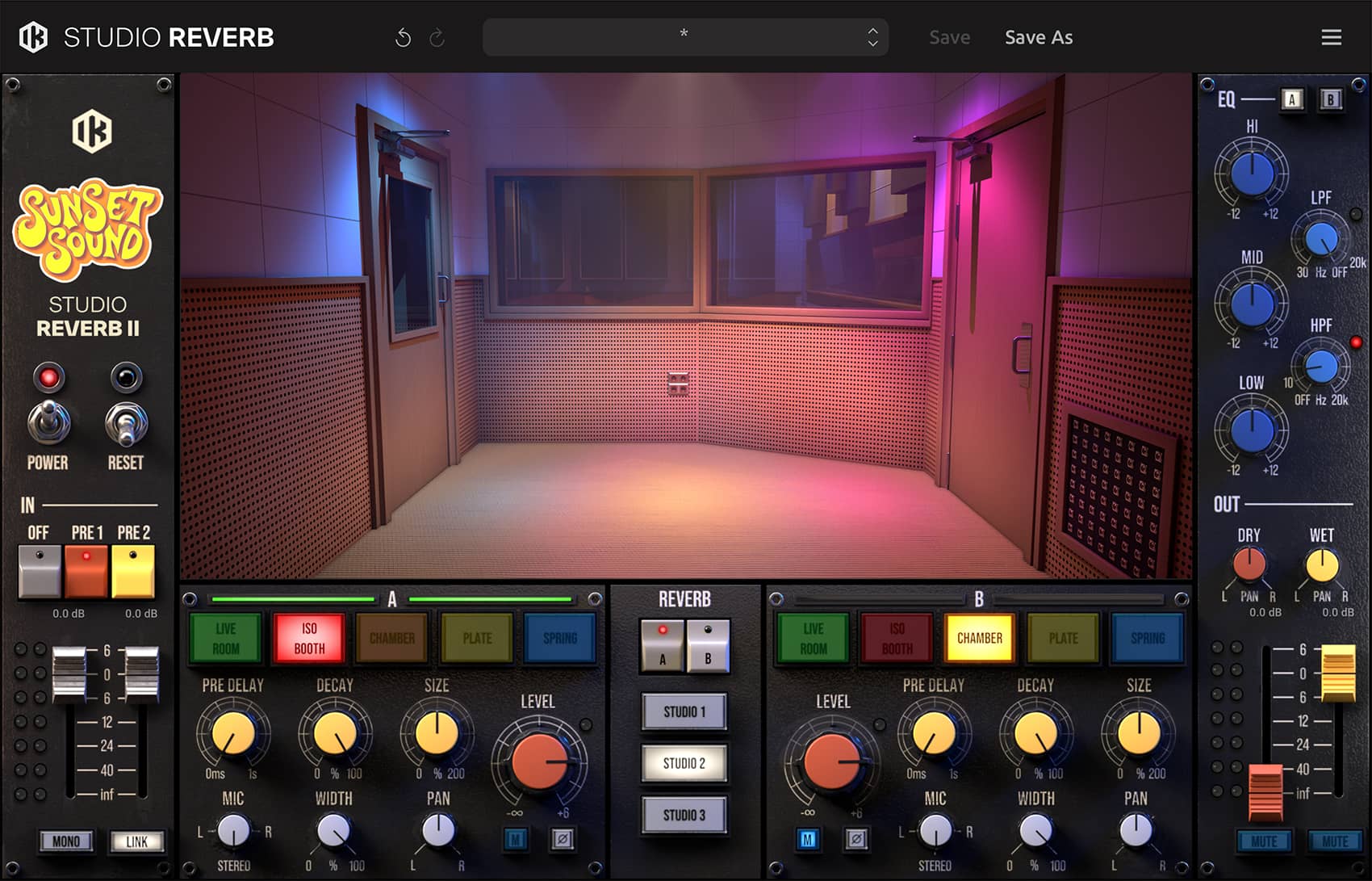Select Spring reverb in section B
1372x881 pixels.
1147,638
